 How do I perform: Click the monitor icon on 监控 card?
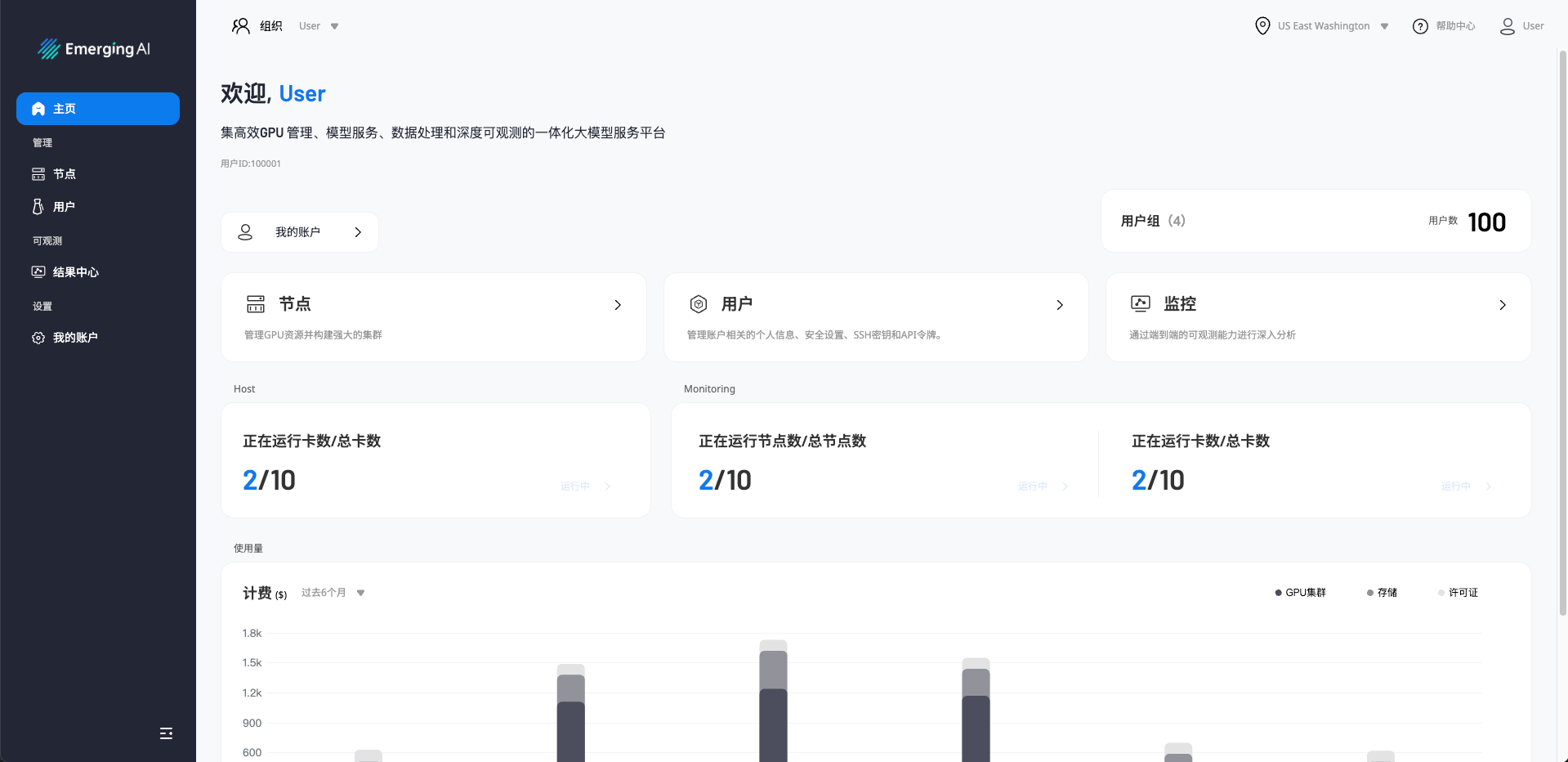coord(1141,304)
